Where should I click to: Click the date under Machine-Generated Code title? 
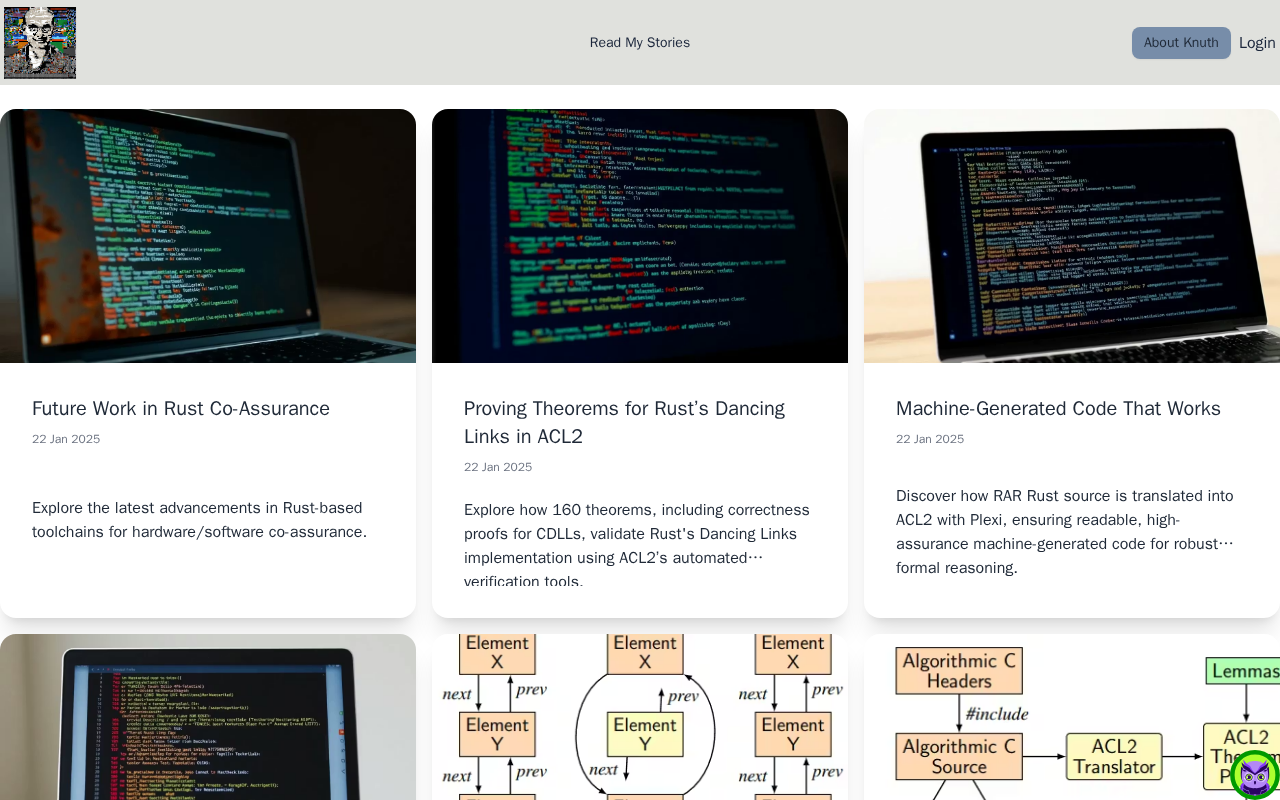pyautogui.click(x=930, y=439)
